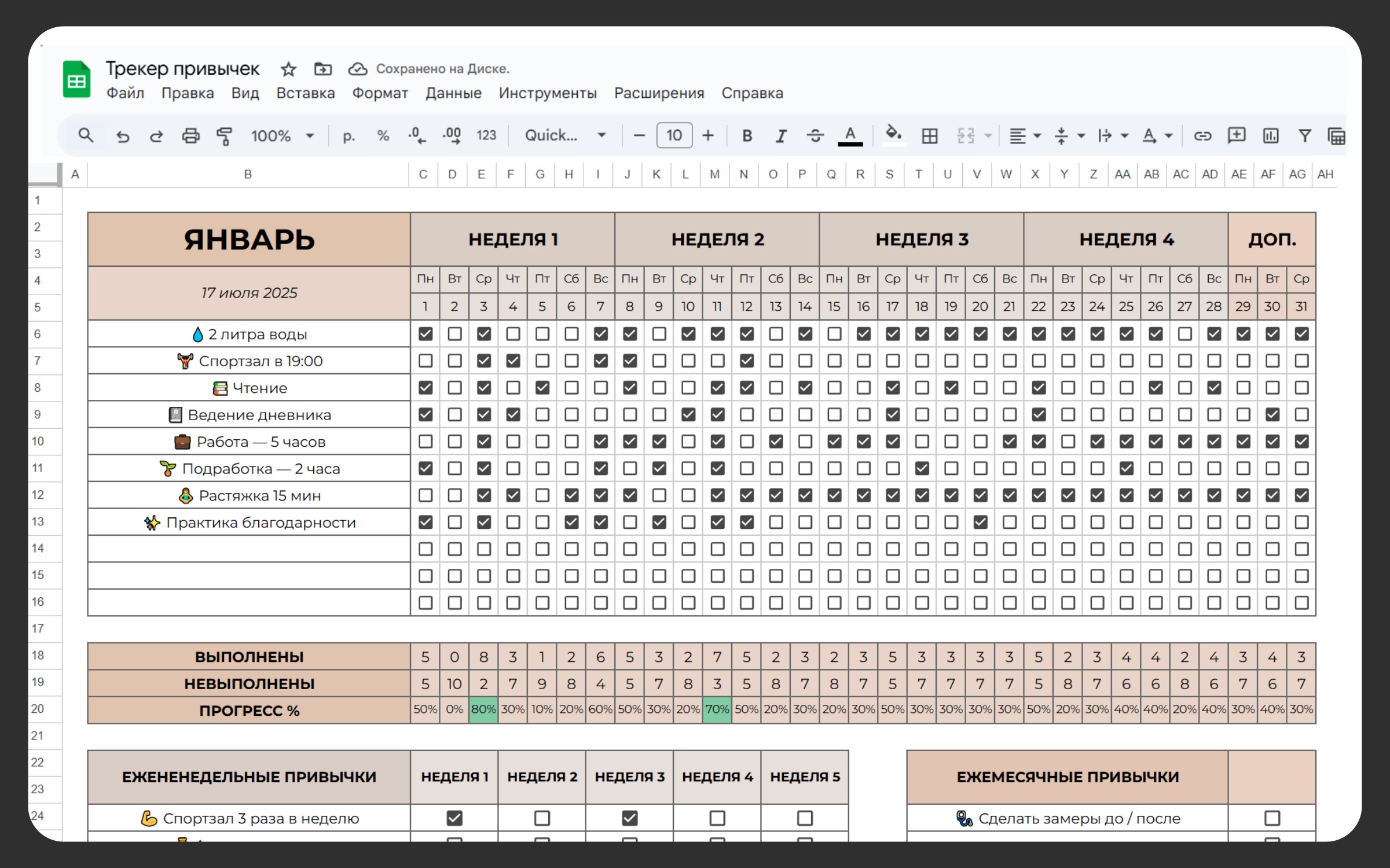Toggle Bold formatting
The image size is (1390, 868).
(x=747, y=136)
